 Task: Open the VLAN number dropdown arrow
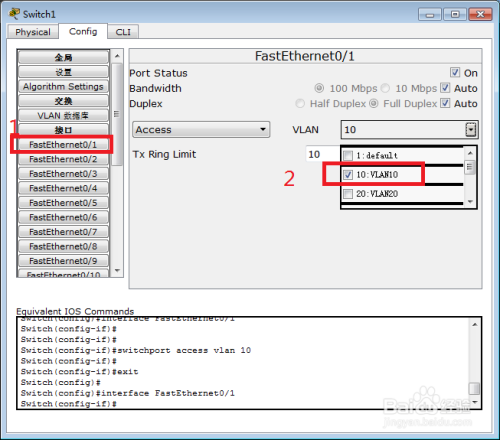click(x=470, y=130)
